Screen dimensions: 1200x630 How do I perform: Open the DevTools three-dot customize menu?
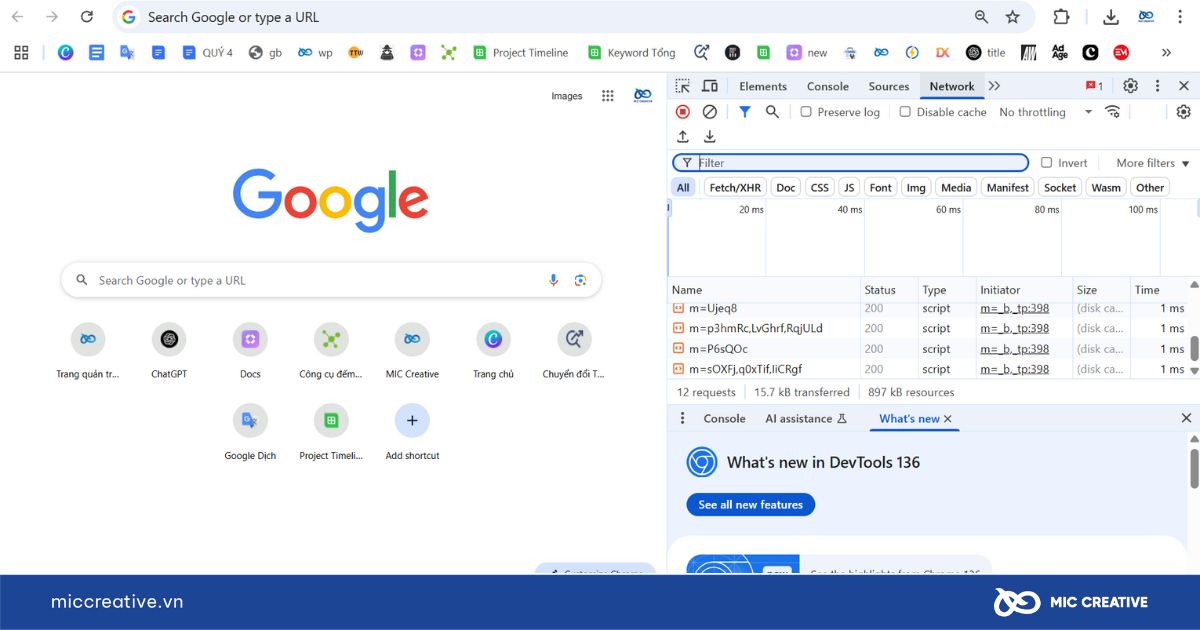coord(1157,86)
